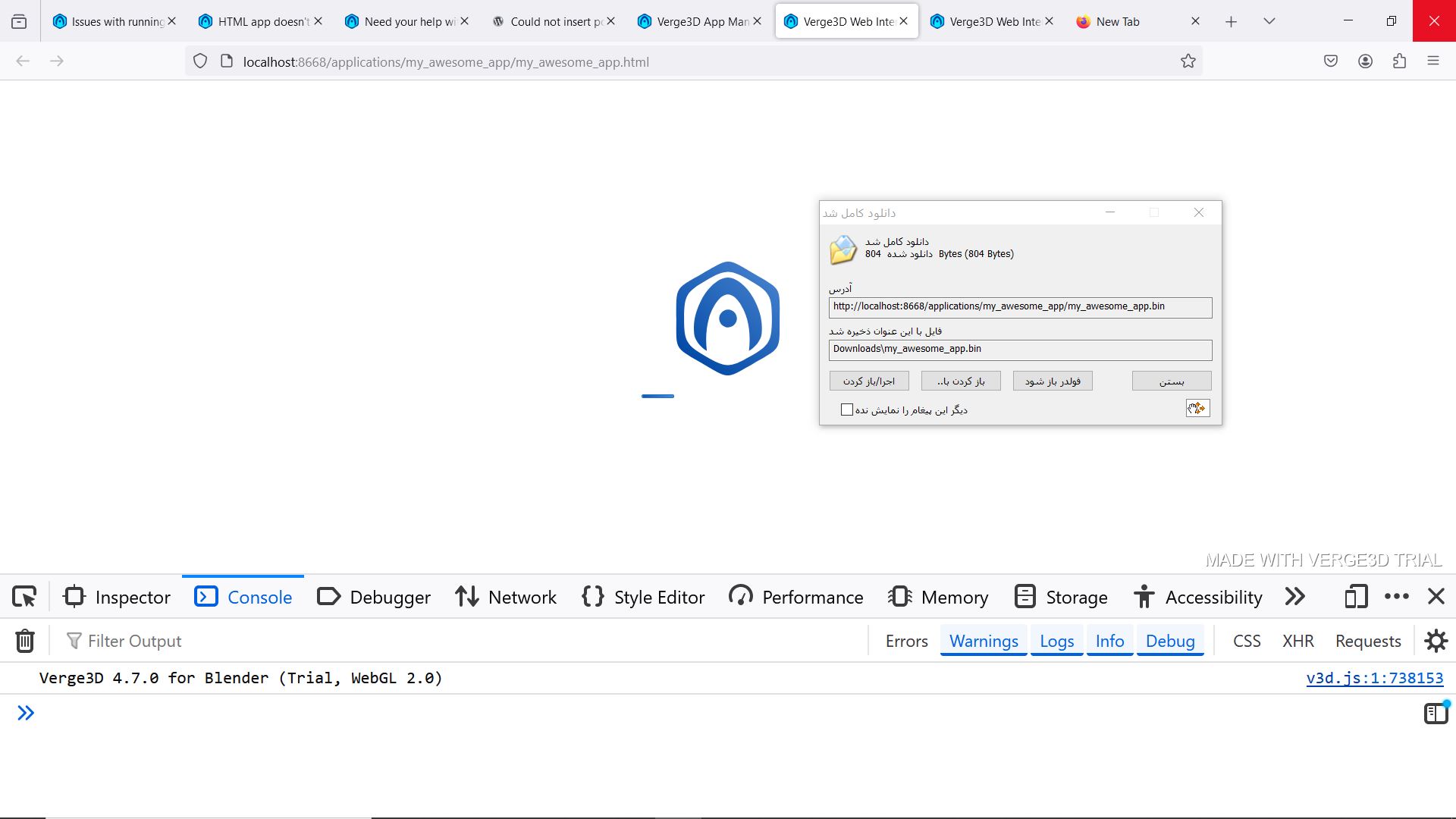Toggle the Info console filter
Viewport: 1456px width, 819px height.
[1109, 642]
